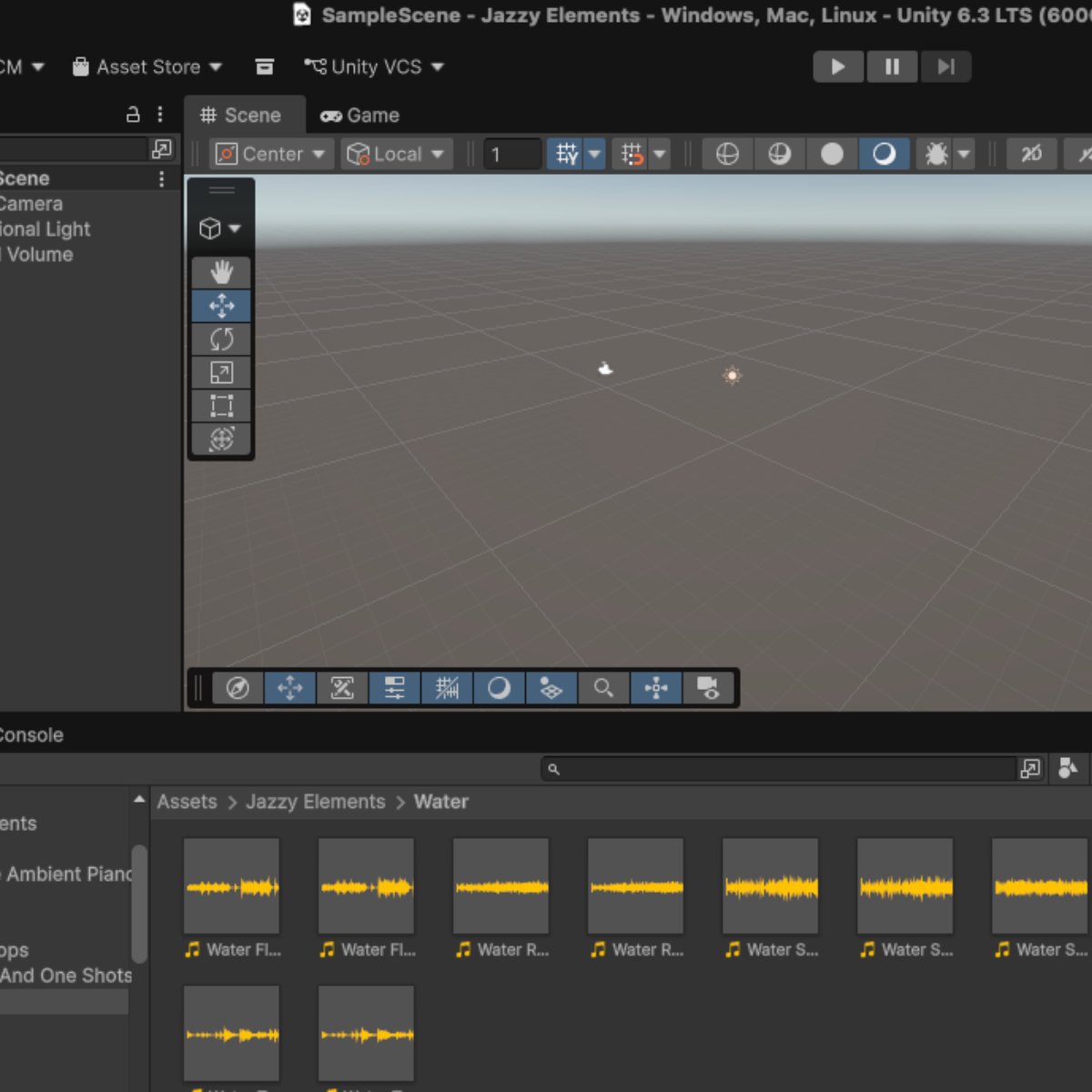Click the compass icon in bottom overlay bar
1092x1092 pixels.
[x=238, y=688]
